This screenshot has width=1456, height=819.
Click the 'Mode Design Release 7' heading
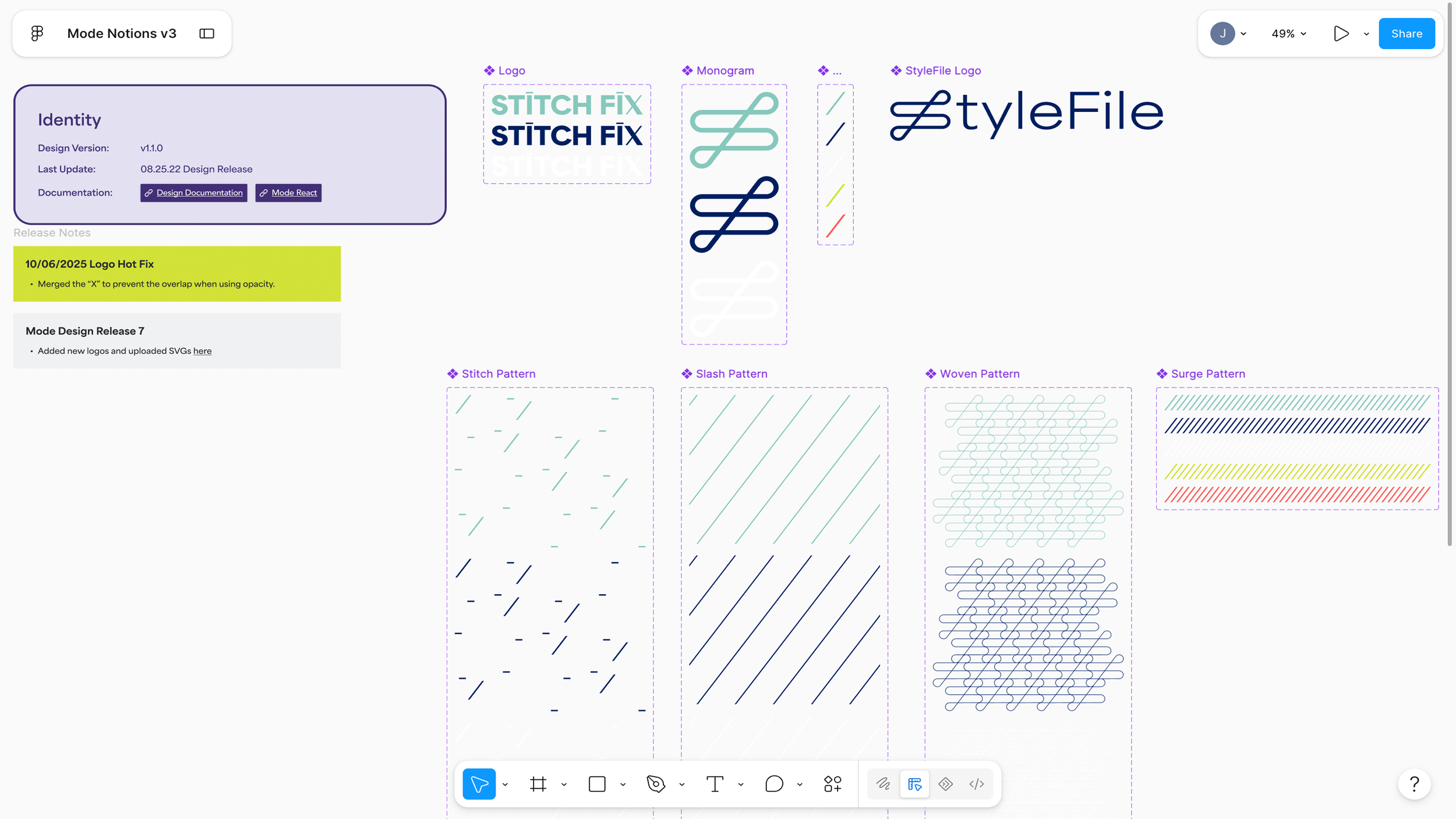point(85,331)
